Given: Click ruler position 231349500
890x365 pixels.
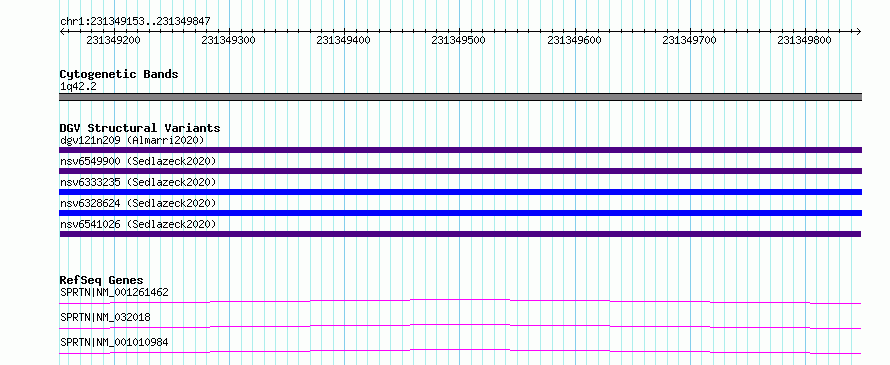Looking at the screenshot, I should [x=459, y=40].
